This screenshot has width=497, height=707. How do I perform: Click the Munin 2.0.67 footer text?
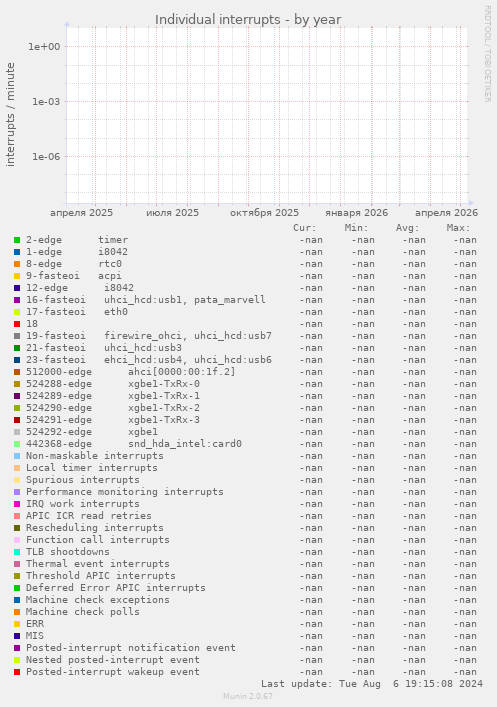[248, 696]
